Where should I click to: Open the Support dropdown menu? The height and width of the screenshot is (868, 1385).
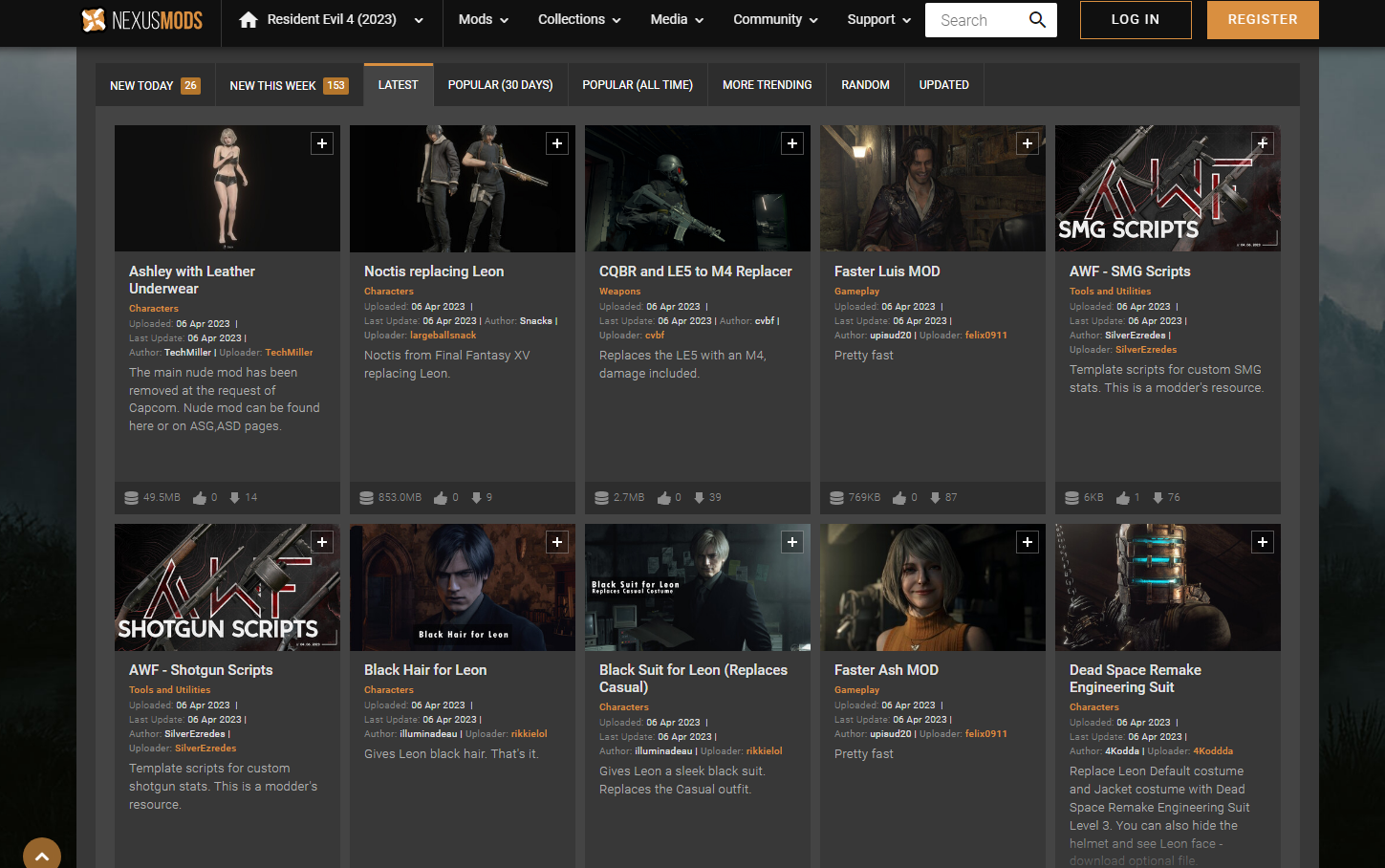879,20
